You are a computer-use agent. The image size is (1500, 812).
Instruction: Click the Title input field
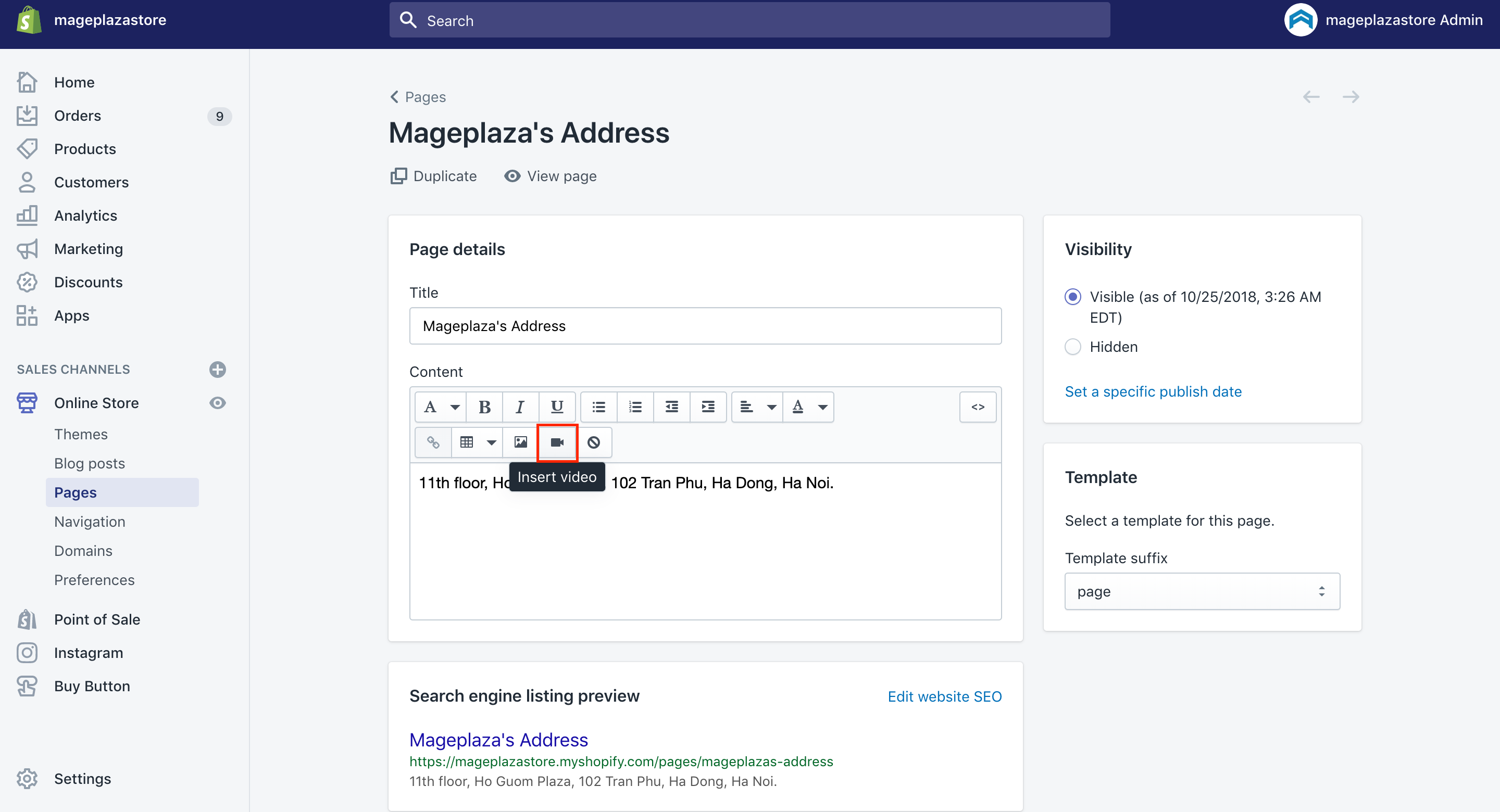pos(705,326)
